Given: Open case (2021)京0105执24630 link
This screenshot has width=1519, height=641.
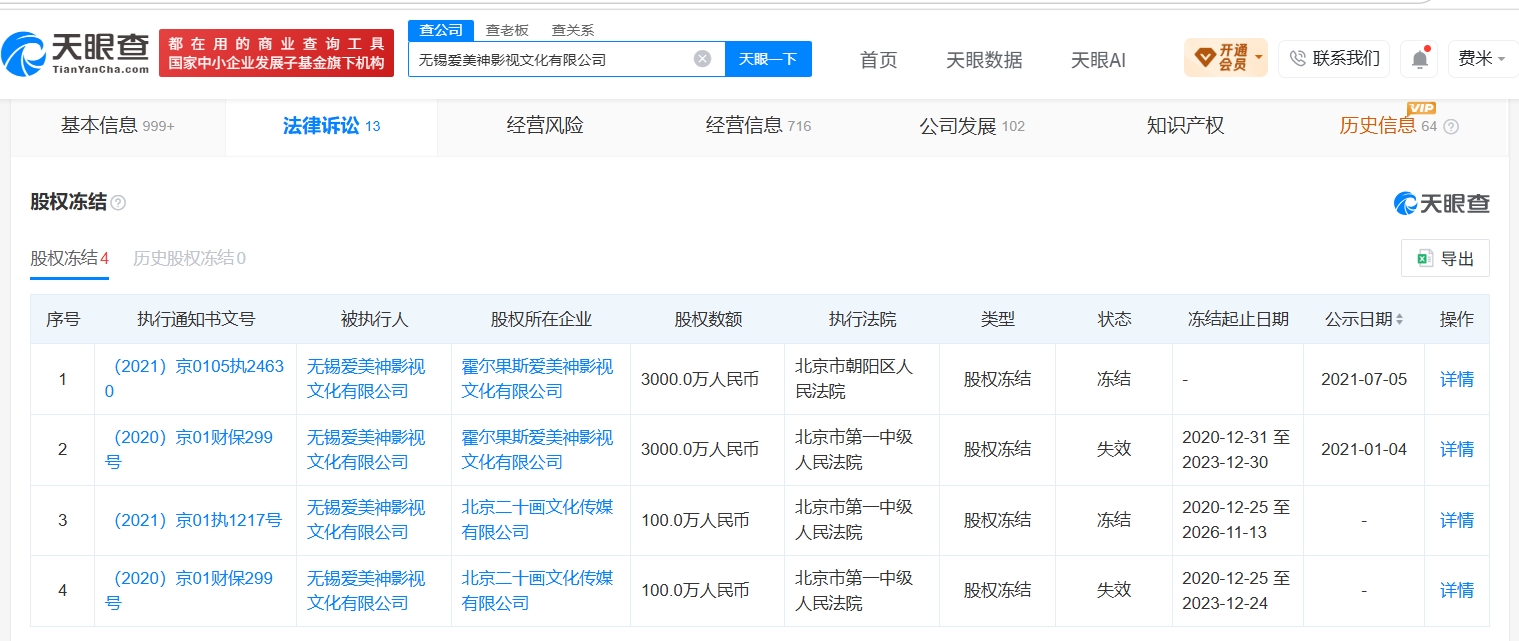Looking at the screenshot, I should 195,379.
